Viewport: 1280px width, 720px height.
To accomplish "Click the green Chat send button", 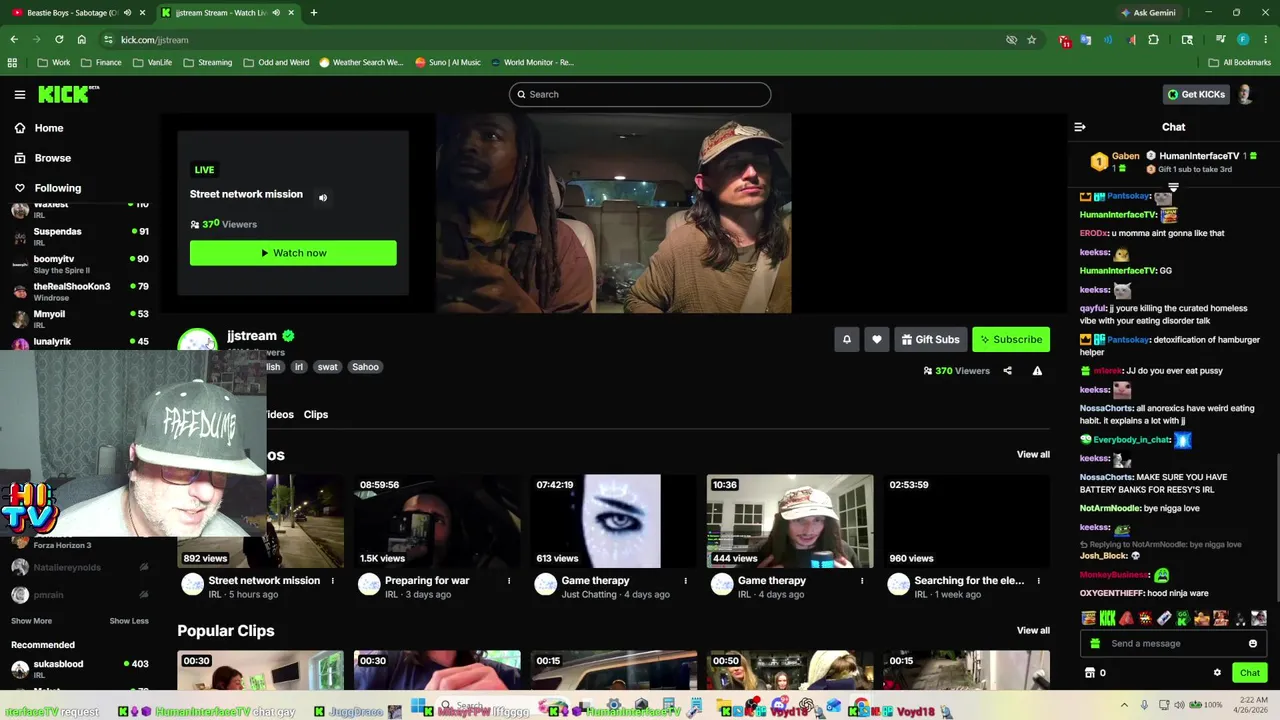I will 1250,673.
